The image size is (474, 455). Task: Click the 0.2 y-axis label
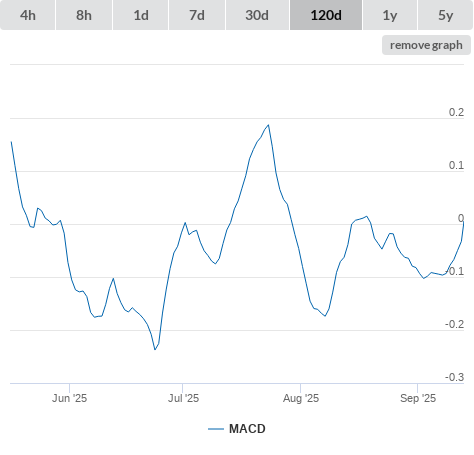point(456,112)
